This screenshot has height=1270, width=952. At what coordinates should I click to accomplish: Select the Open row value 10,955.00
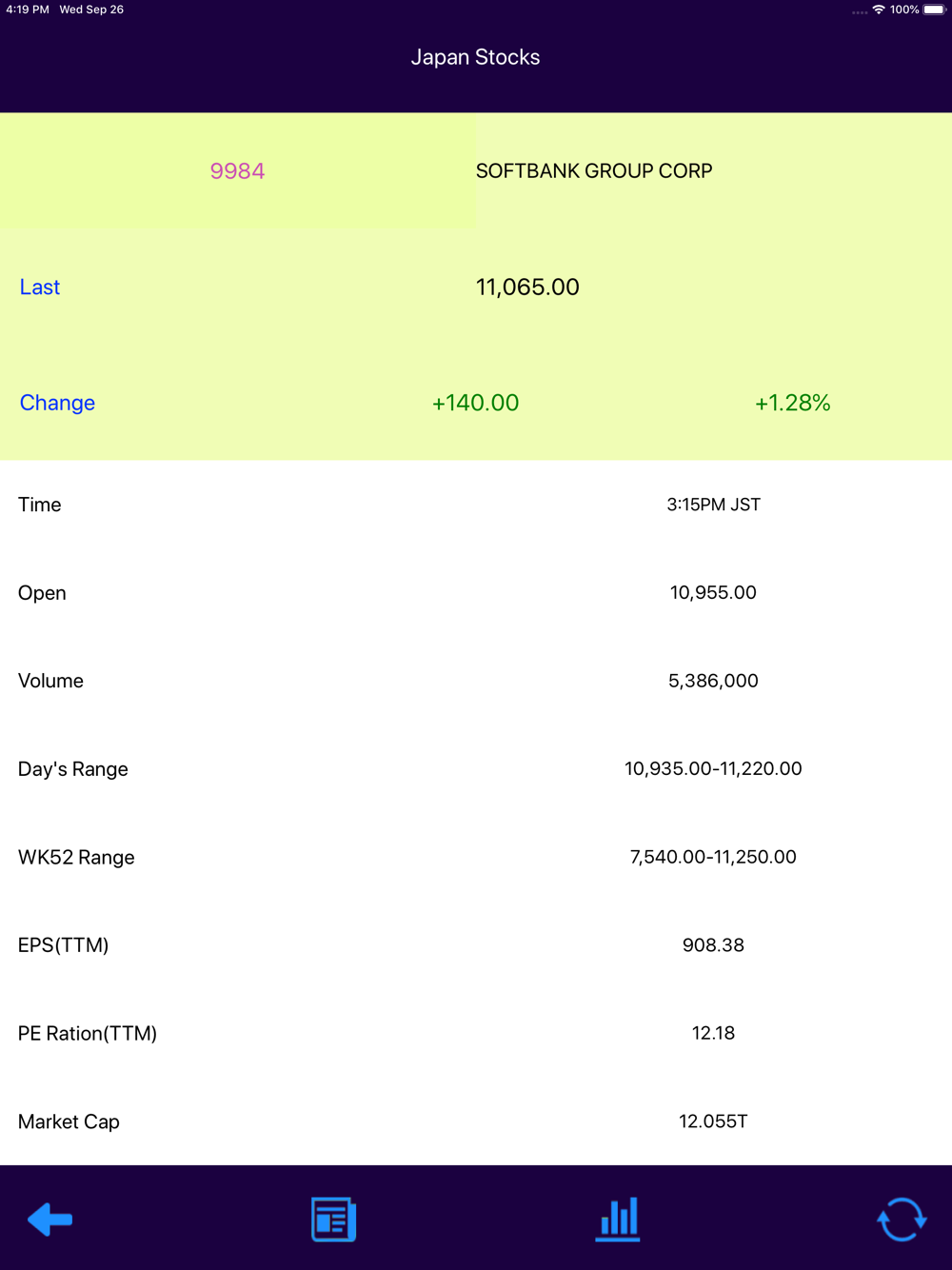(x=713, y=592)
